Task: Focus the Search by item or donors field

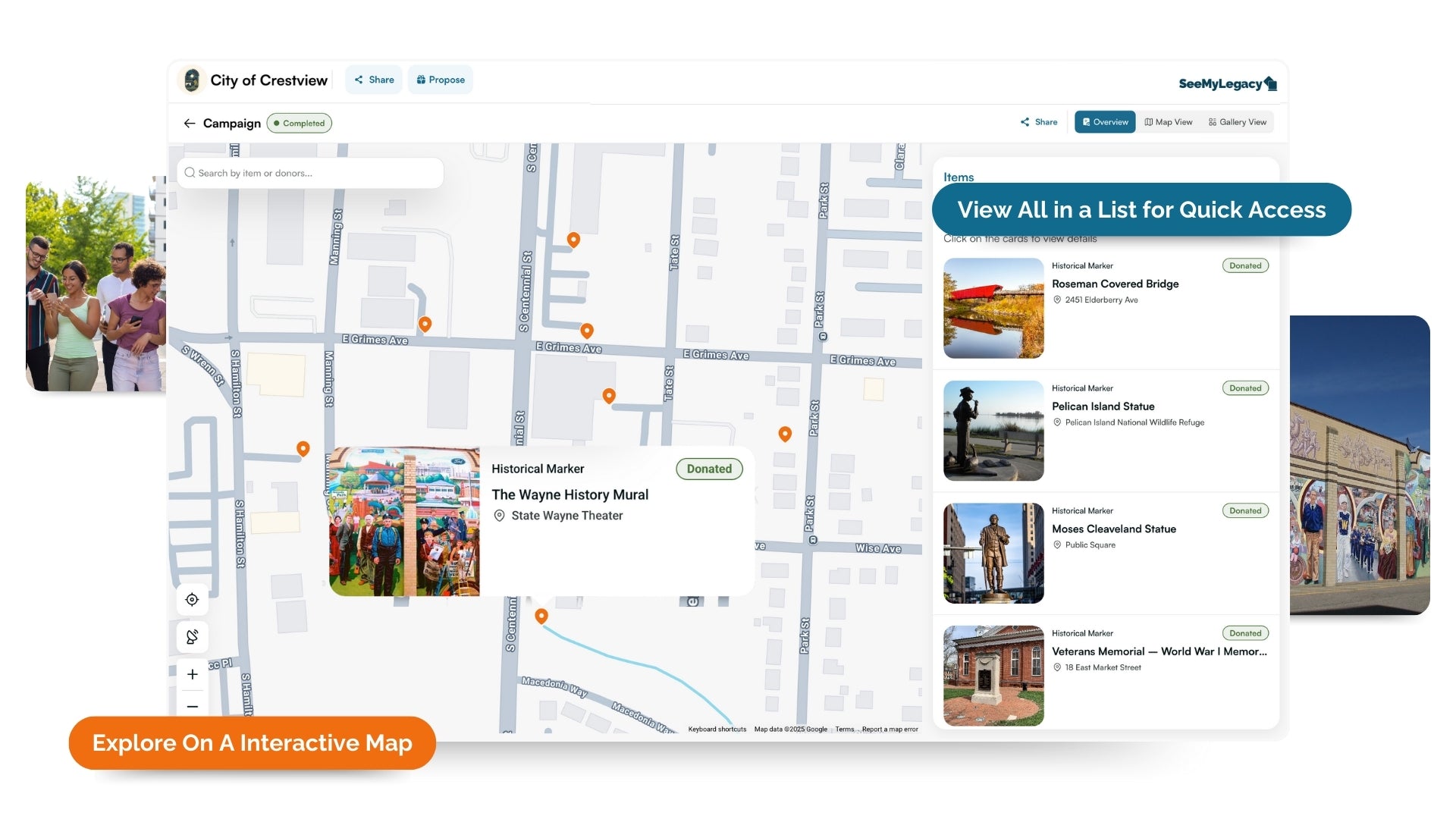Action: [x=310, y=173]
